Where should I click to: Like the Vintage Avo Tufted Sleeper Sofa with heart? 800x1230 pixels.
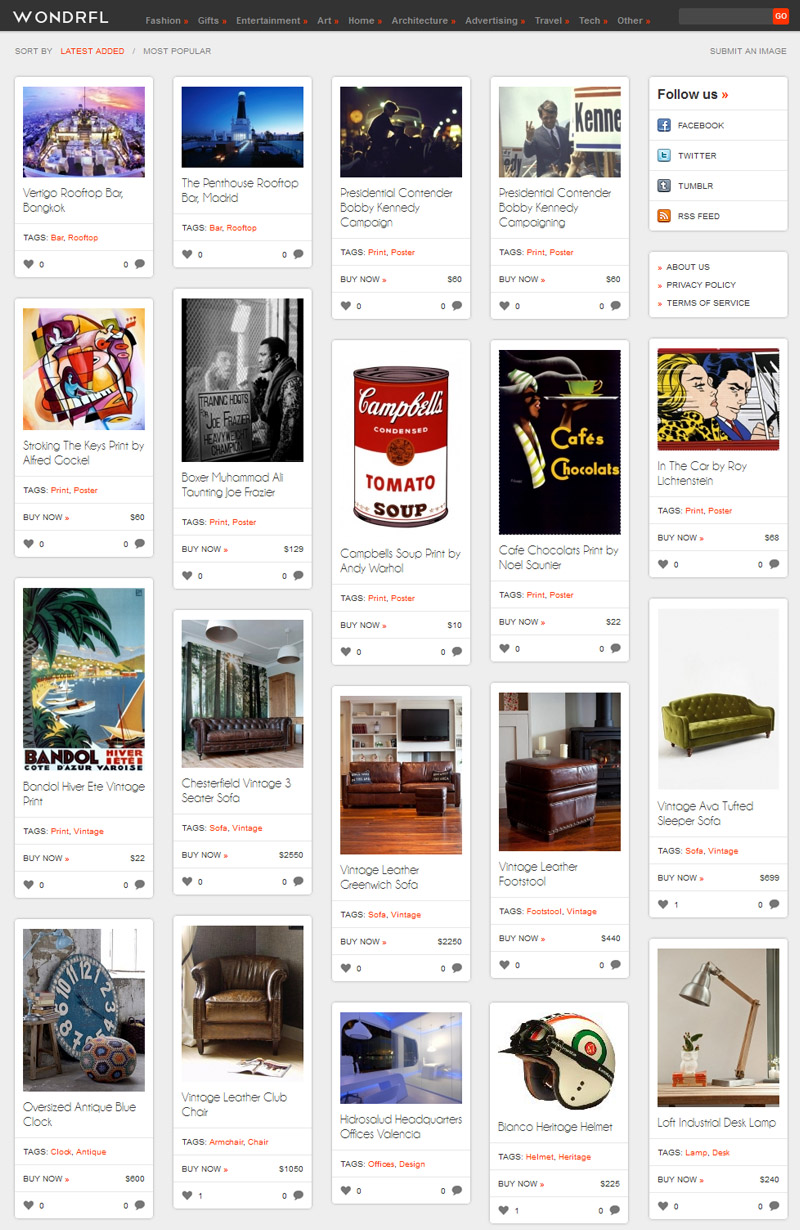coord(663,904)
